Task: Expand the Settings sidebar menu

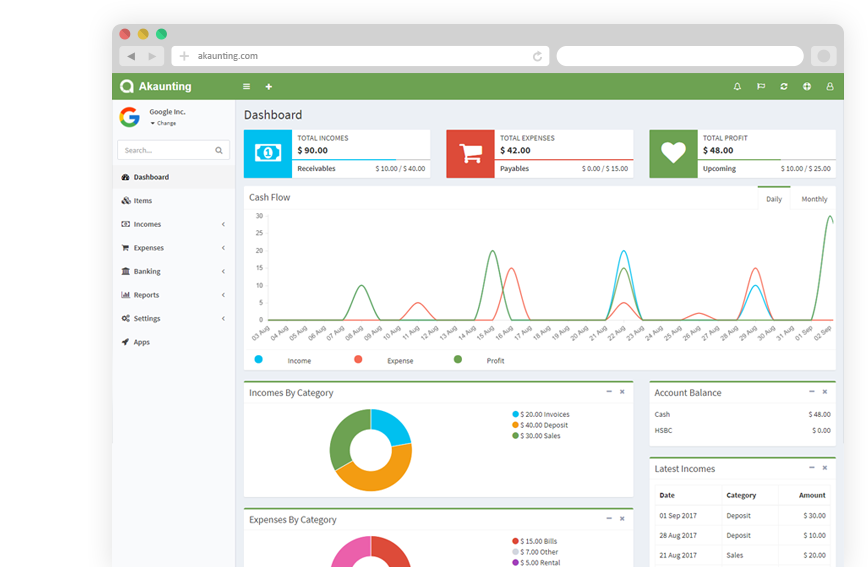Action: click(x=174, y=318)
